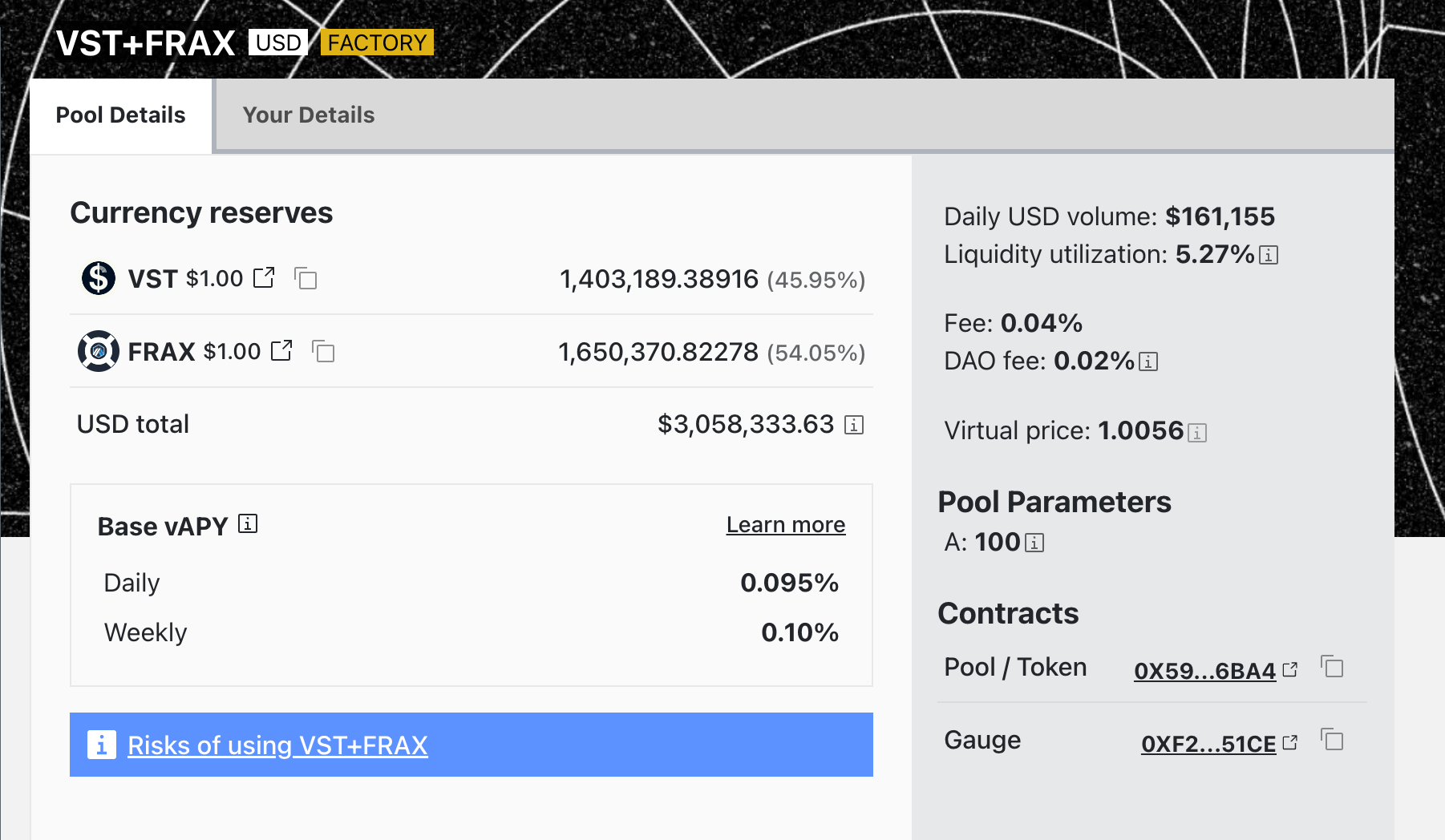Open Risks of using VST+FRAX link
The image size is (1445, 840).
(x=277, y=745)
